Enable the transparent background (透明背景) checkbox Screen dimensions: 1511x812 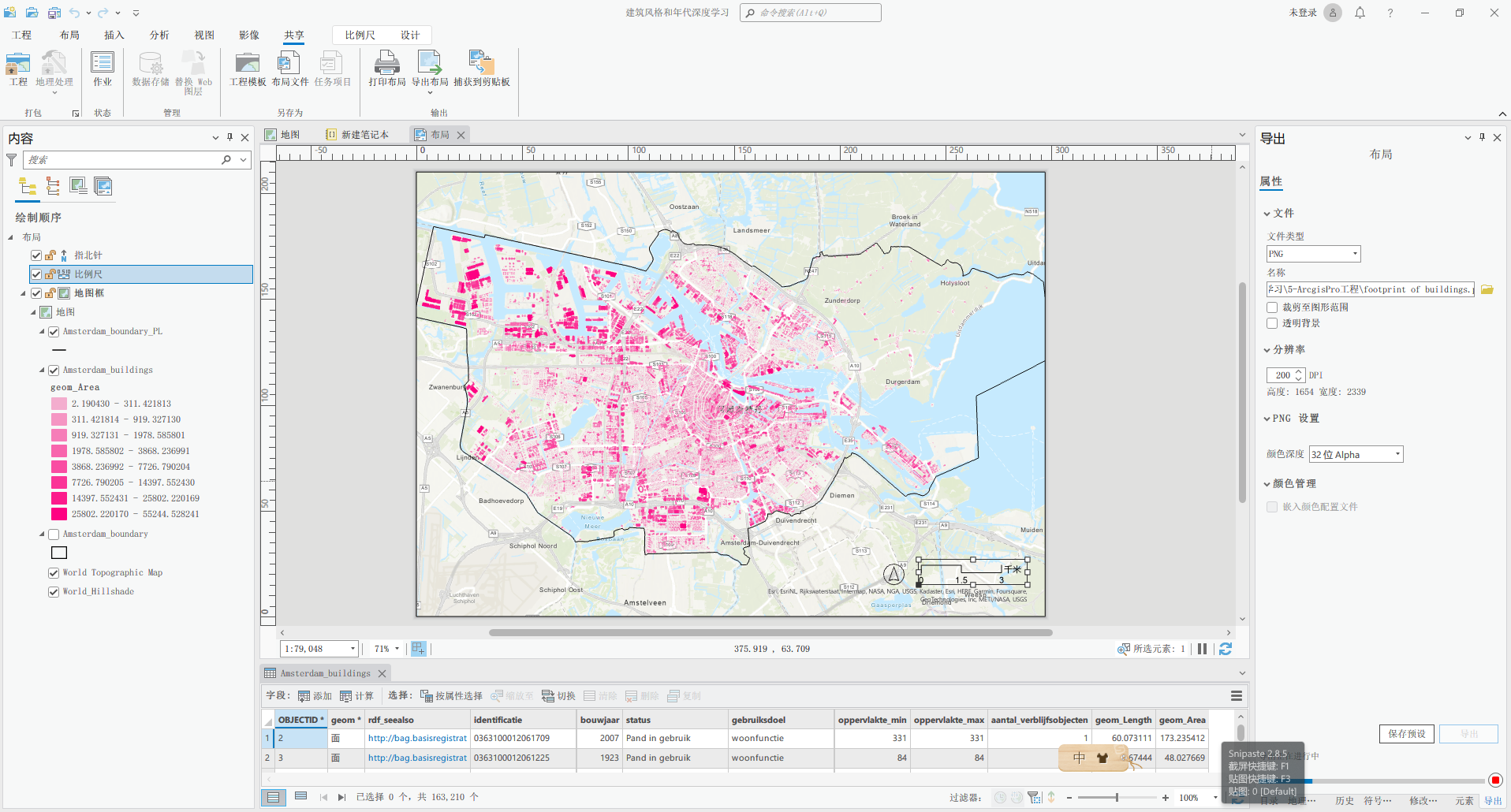[1272, 323]
